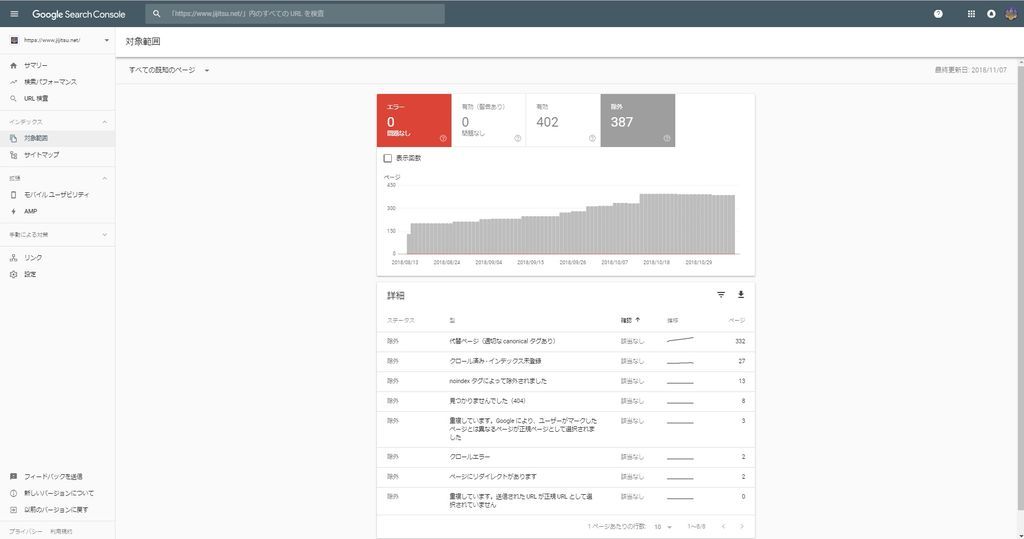Viewport: 1024px width, 539px height.
Task: Expand the 手動による対策 sidebar section
Action: [104, 235]
